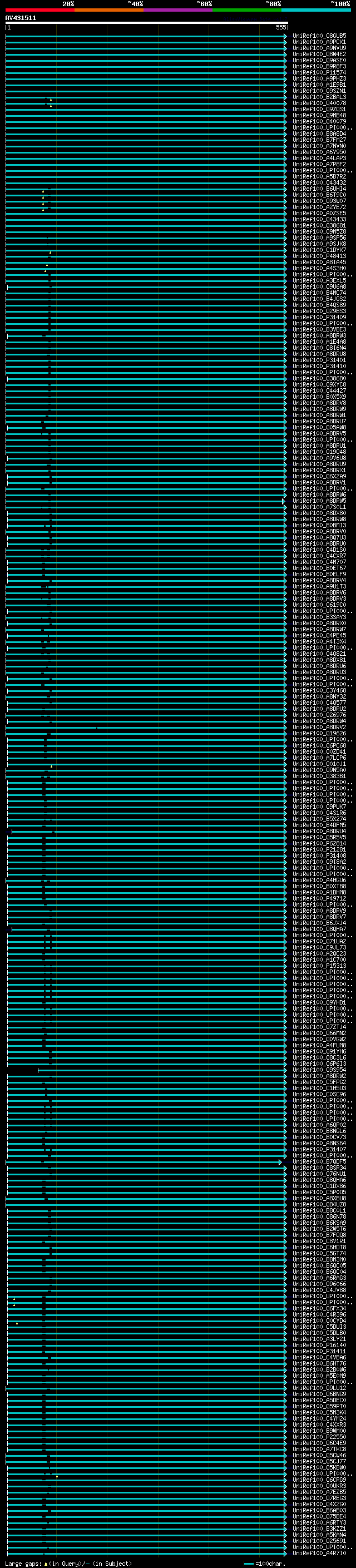The height and width of the screenshot is (1568, 356).
Task: Select the UniRef100_Q43432 label
Action: pos(319,182)
